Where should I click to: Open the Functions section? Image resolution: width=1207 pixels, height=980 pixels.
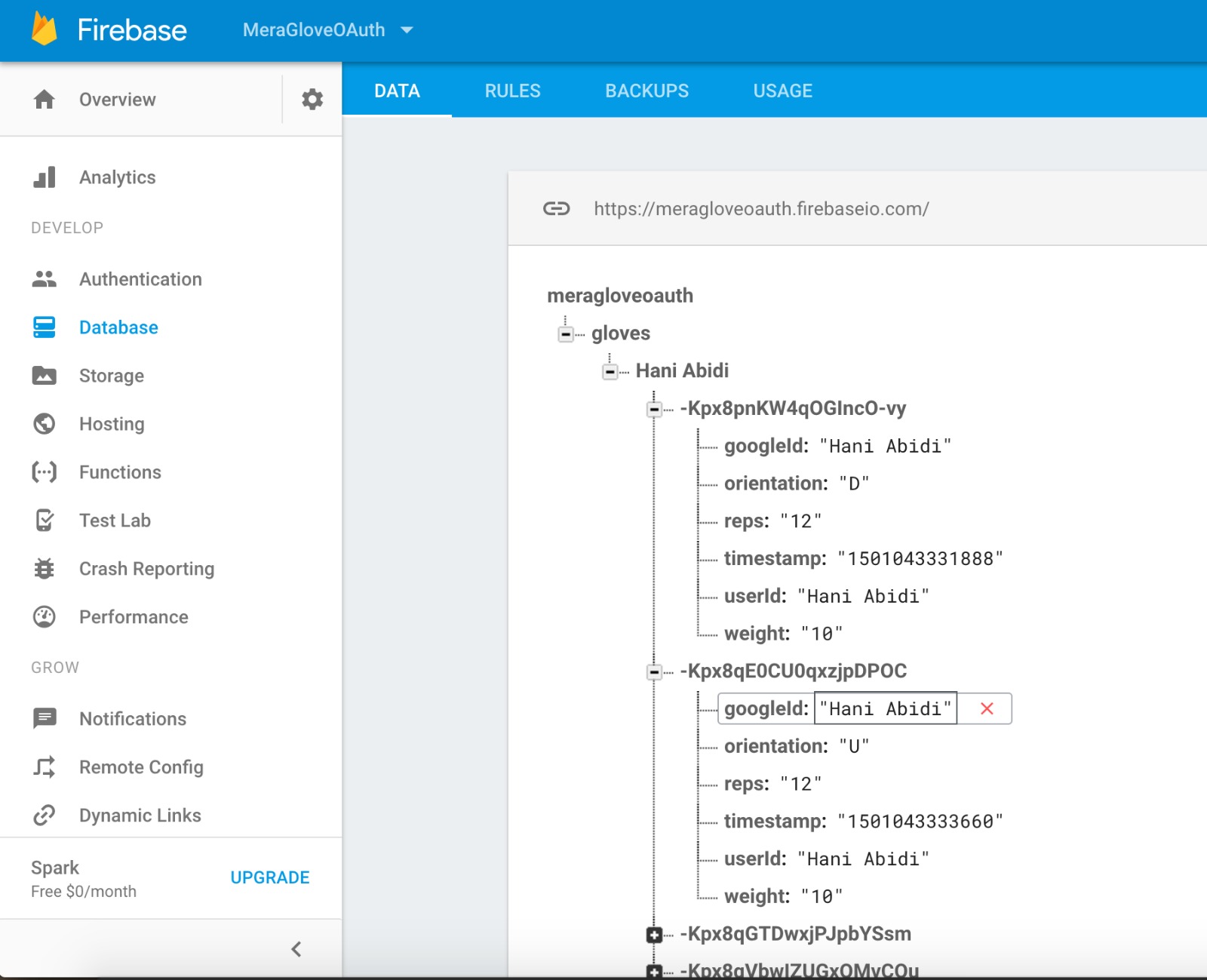[120, 472]
